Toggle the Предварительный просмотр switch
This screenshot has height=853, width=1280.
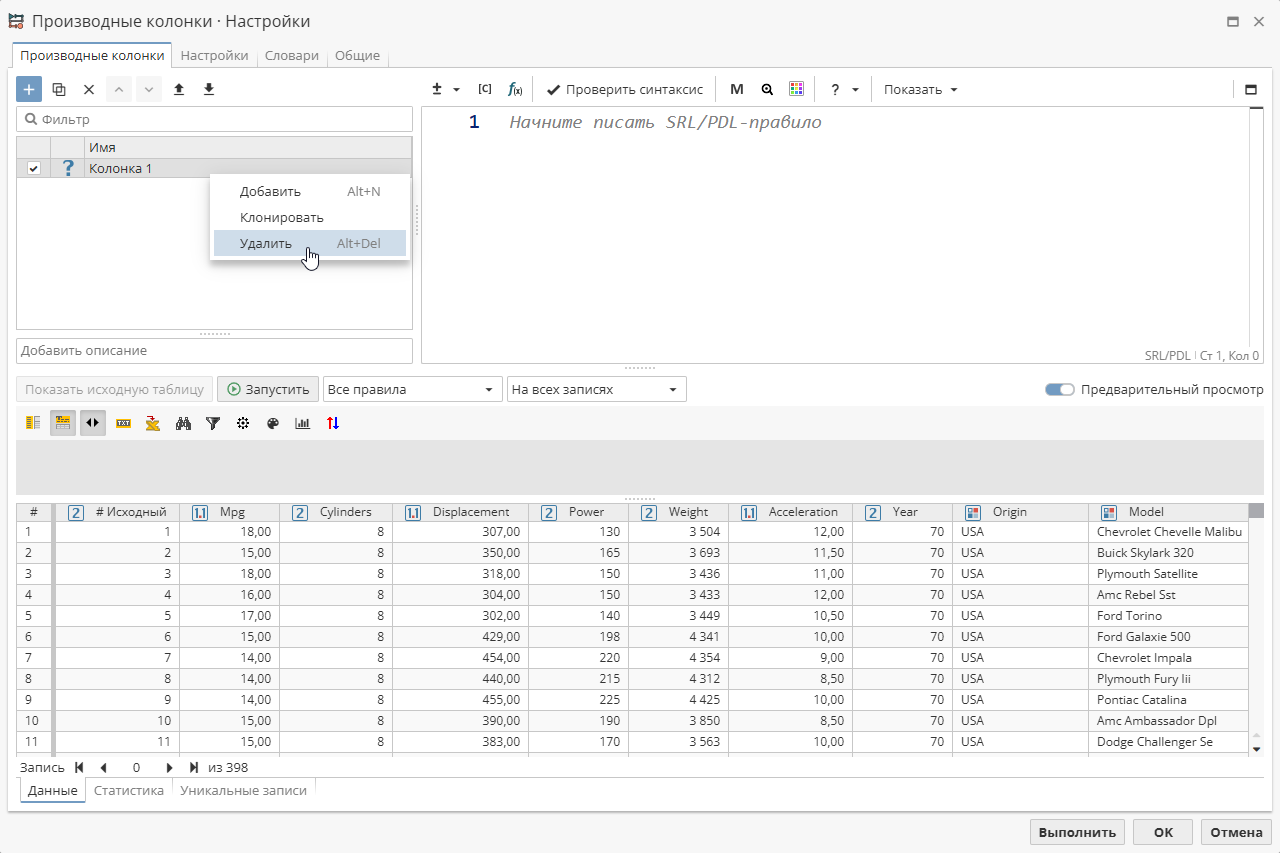click(x=1059, y=389)
